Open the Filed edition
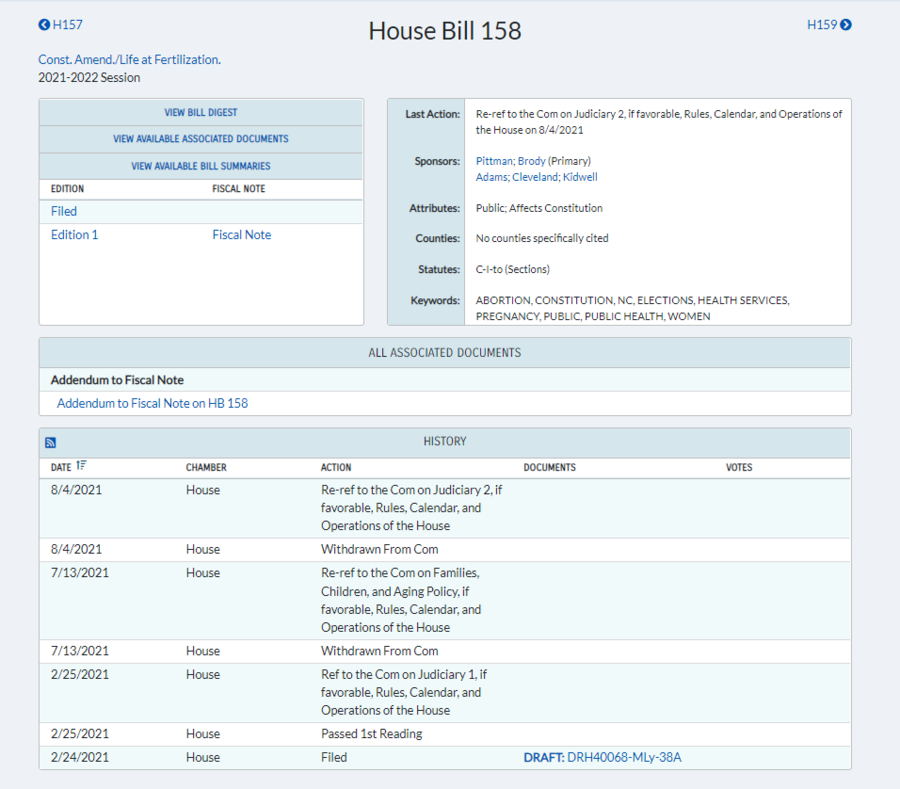900x789 pixels. point(64,211)
